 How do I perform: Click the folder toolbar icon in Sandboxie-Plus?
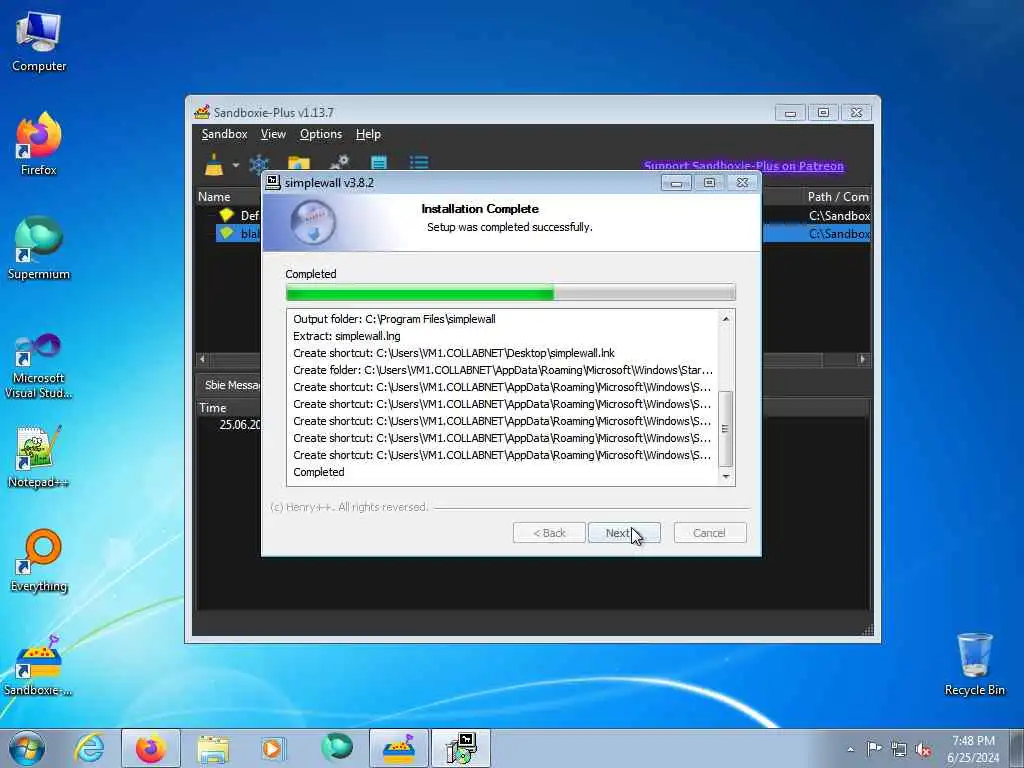(298, 164)
